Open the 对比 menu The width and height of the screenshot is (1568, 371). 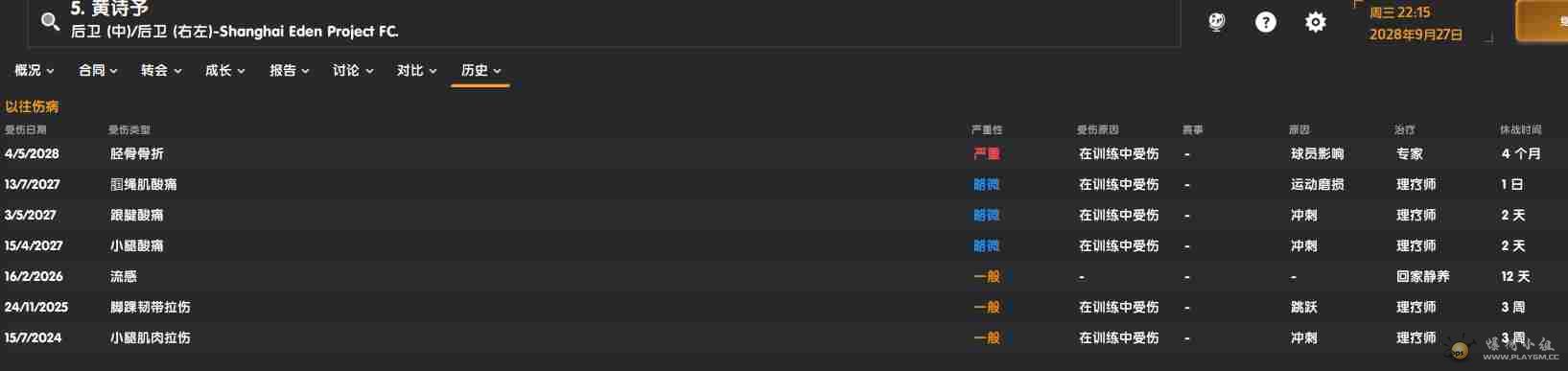(x=417, y=70)
